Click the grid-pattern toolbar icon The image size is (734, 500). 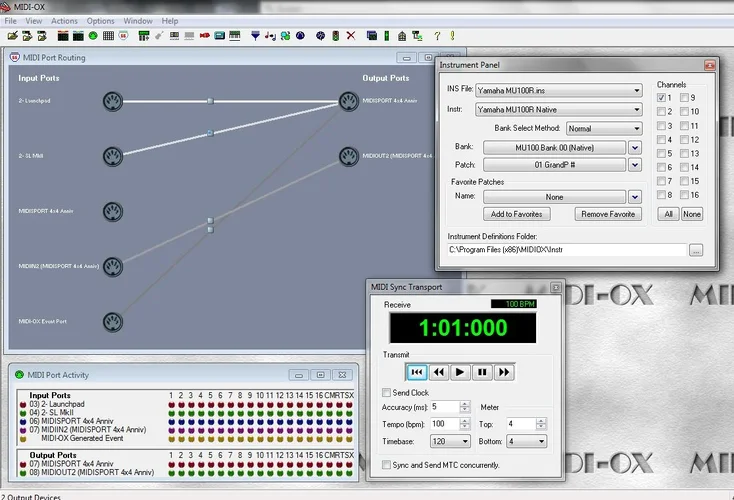[108, 36]
